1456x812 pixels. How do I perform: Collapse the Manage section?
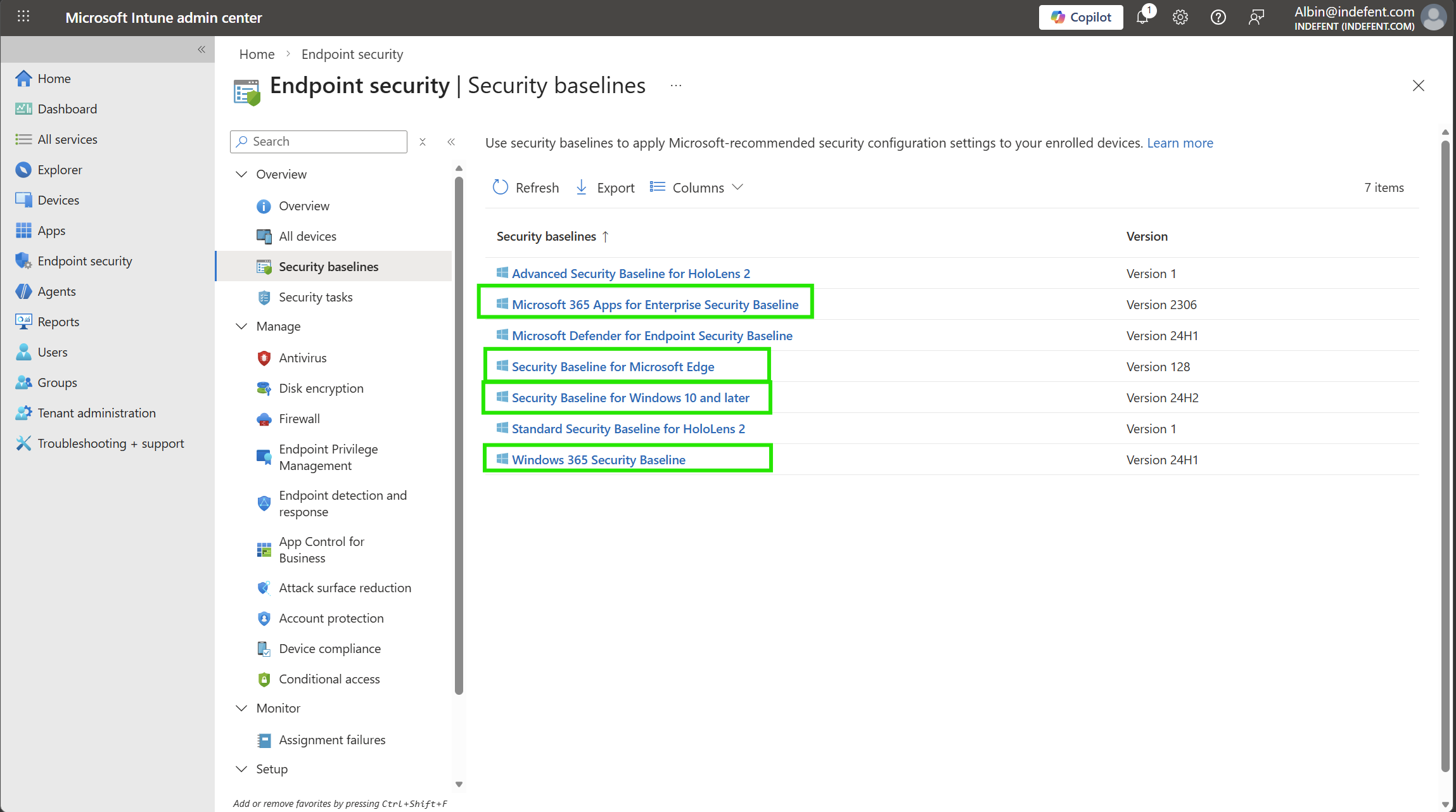pos(241,326)
